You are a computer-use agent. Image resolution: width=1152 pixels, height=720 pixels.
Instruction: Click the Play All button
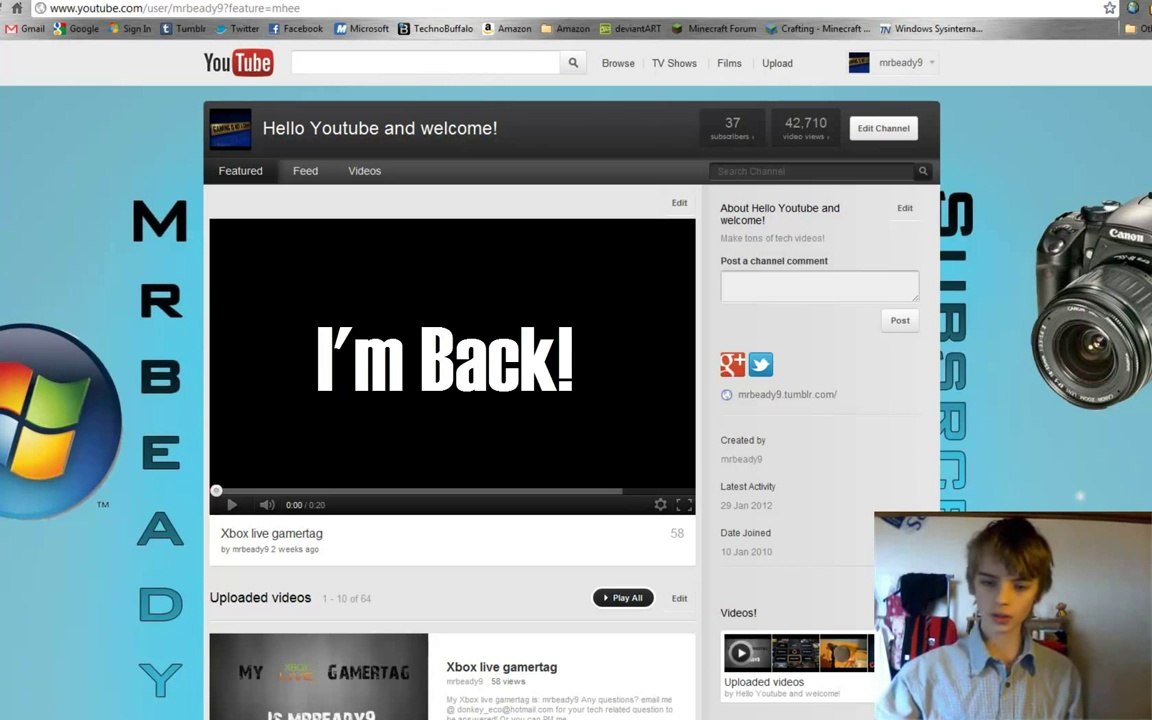coord(623,598)
